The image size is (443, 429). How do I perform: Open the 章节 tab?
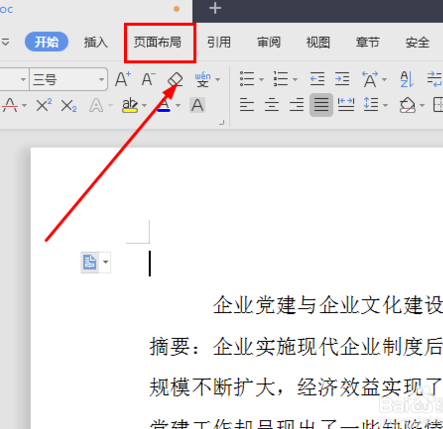click(x=368, y=42)
